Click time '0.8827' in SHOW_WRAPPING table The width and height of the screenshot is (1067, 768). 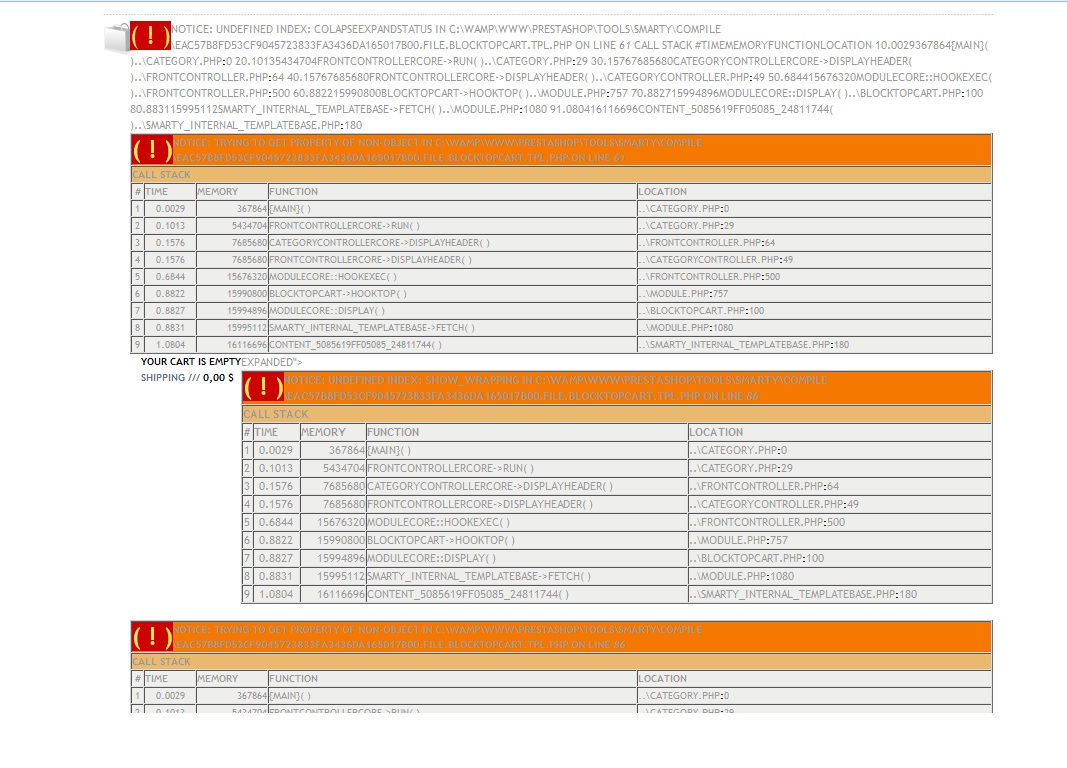(x=276, y=558)
